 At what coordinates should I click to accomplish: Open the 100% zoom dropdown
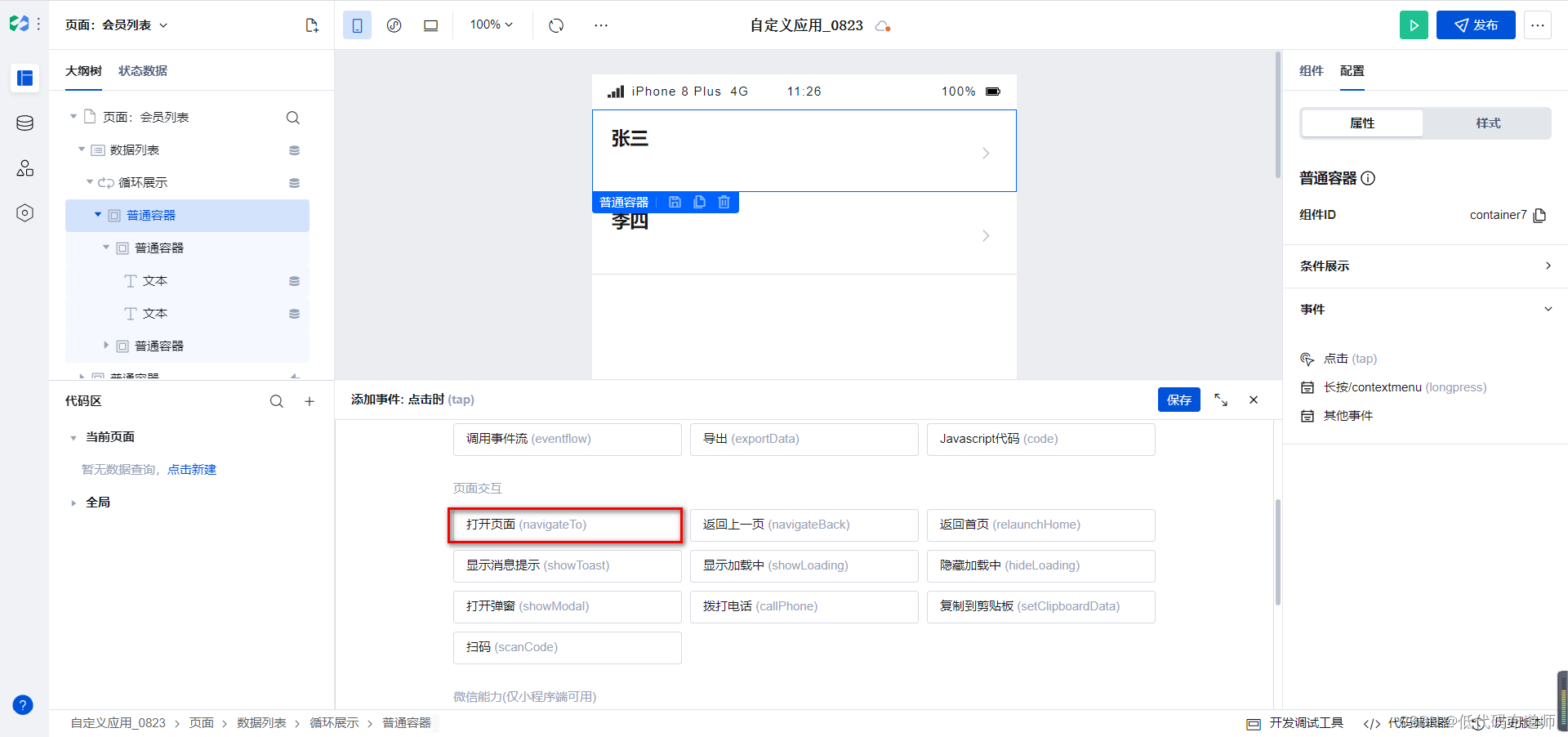(x=492, y=25)
